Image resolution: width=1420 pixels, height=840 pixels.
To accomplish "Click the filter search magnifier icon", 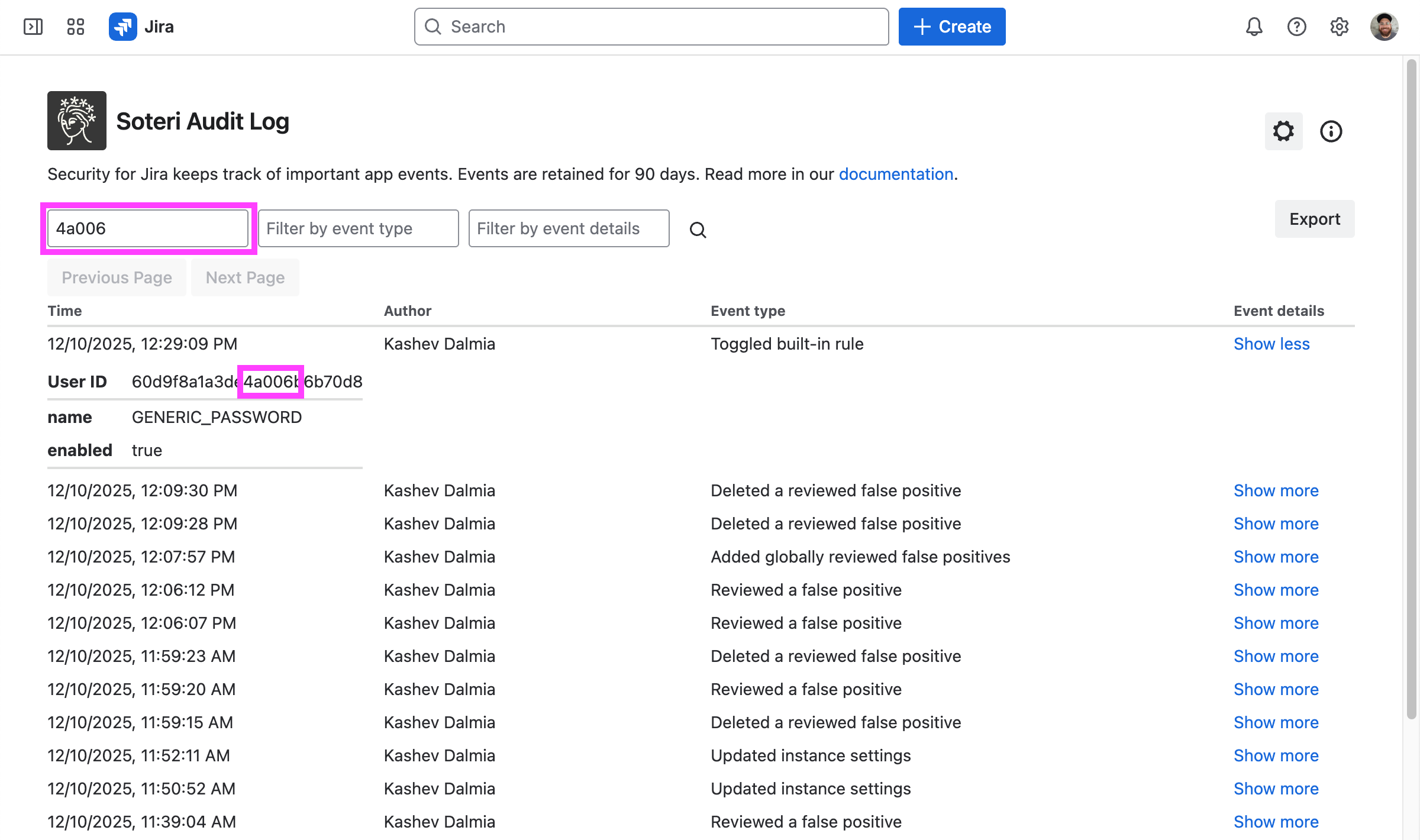I will 698,230.
